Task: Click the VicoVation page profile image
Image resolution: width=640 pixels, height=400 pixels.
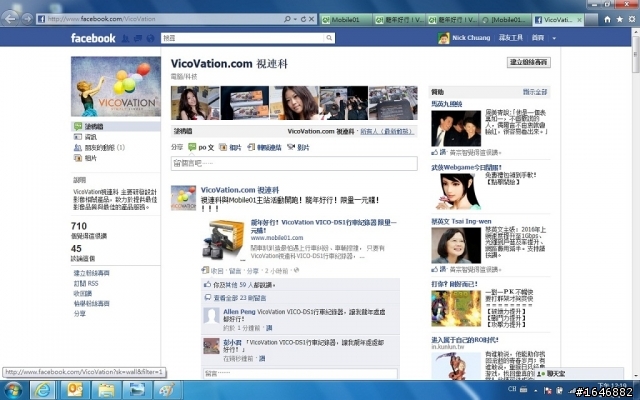Action: [116, 87]
